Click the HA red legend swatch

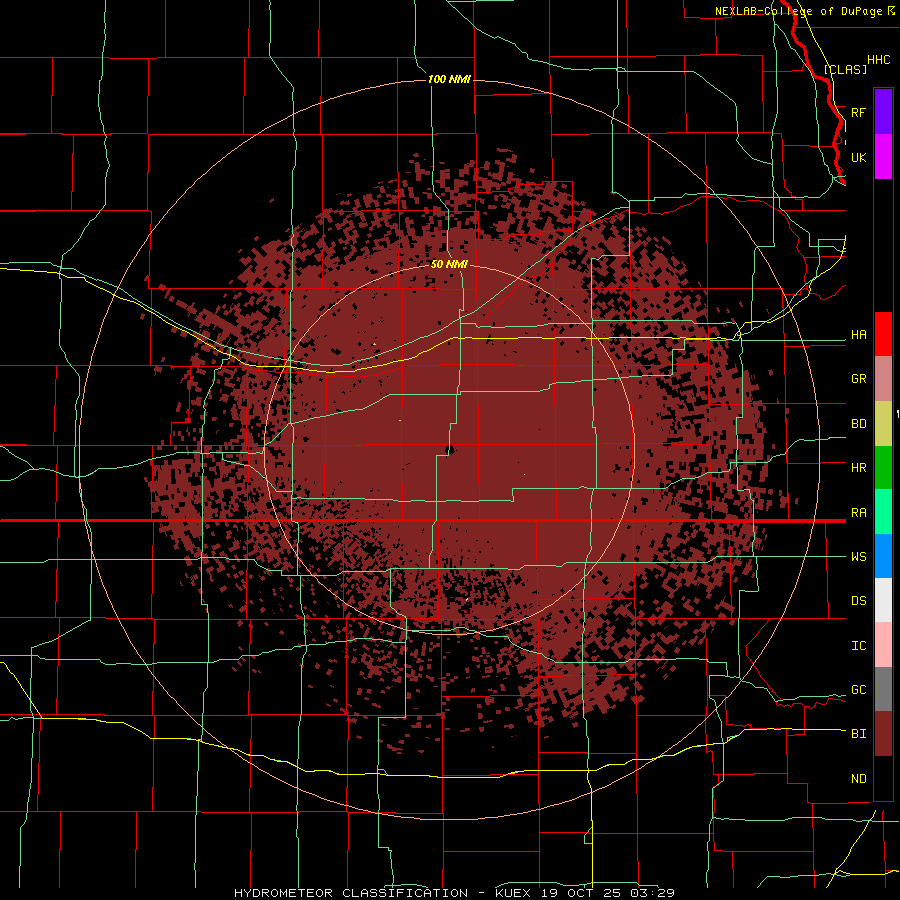click(x=883, y=334)
